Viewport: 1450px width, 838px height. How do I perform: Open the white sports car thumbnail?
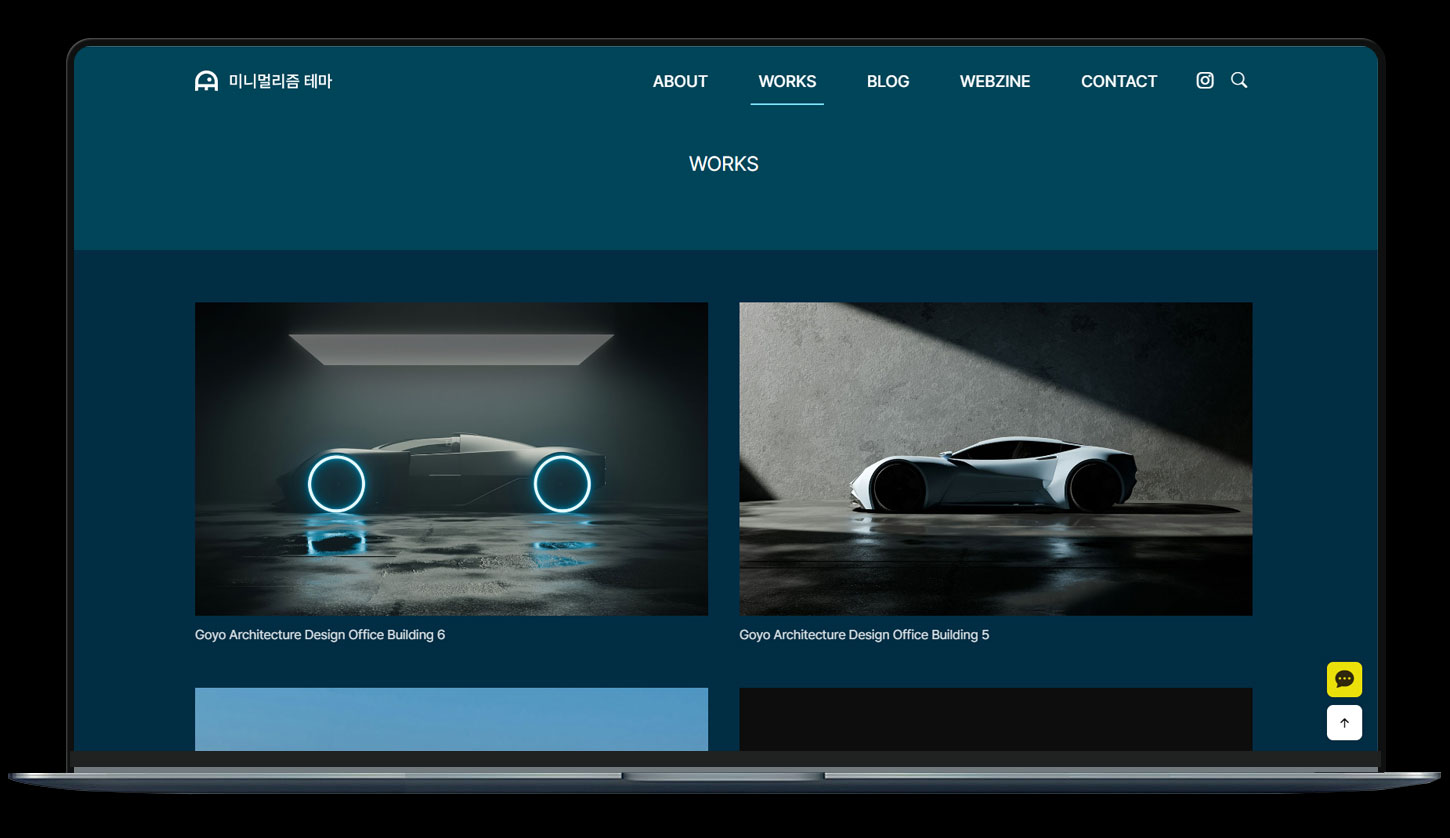pyautogui.click(x=995, y=459)
